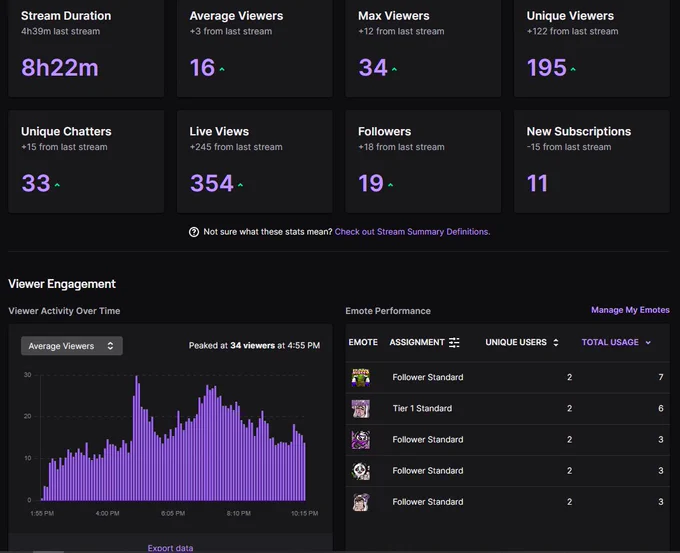Select the Unique Viewers 195 card
Viewport: 680px width, 553px height.
tap(592, 48)
